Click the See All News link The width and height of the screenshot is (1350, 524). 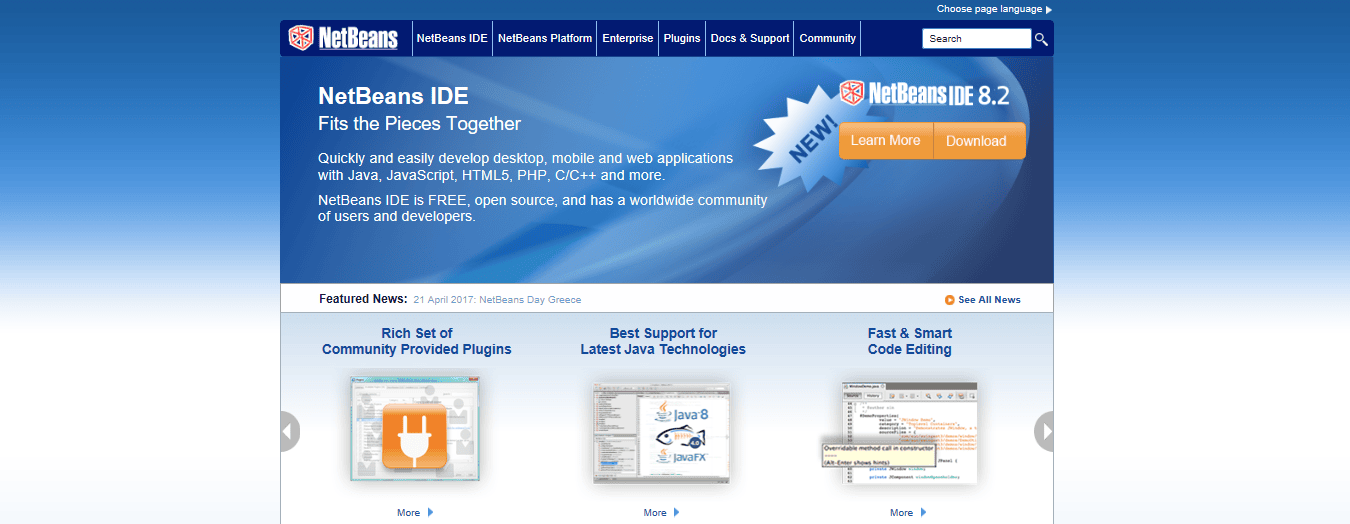(989, 300)
